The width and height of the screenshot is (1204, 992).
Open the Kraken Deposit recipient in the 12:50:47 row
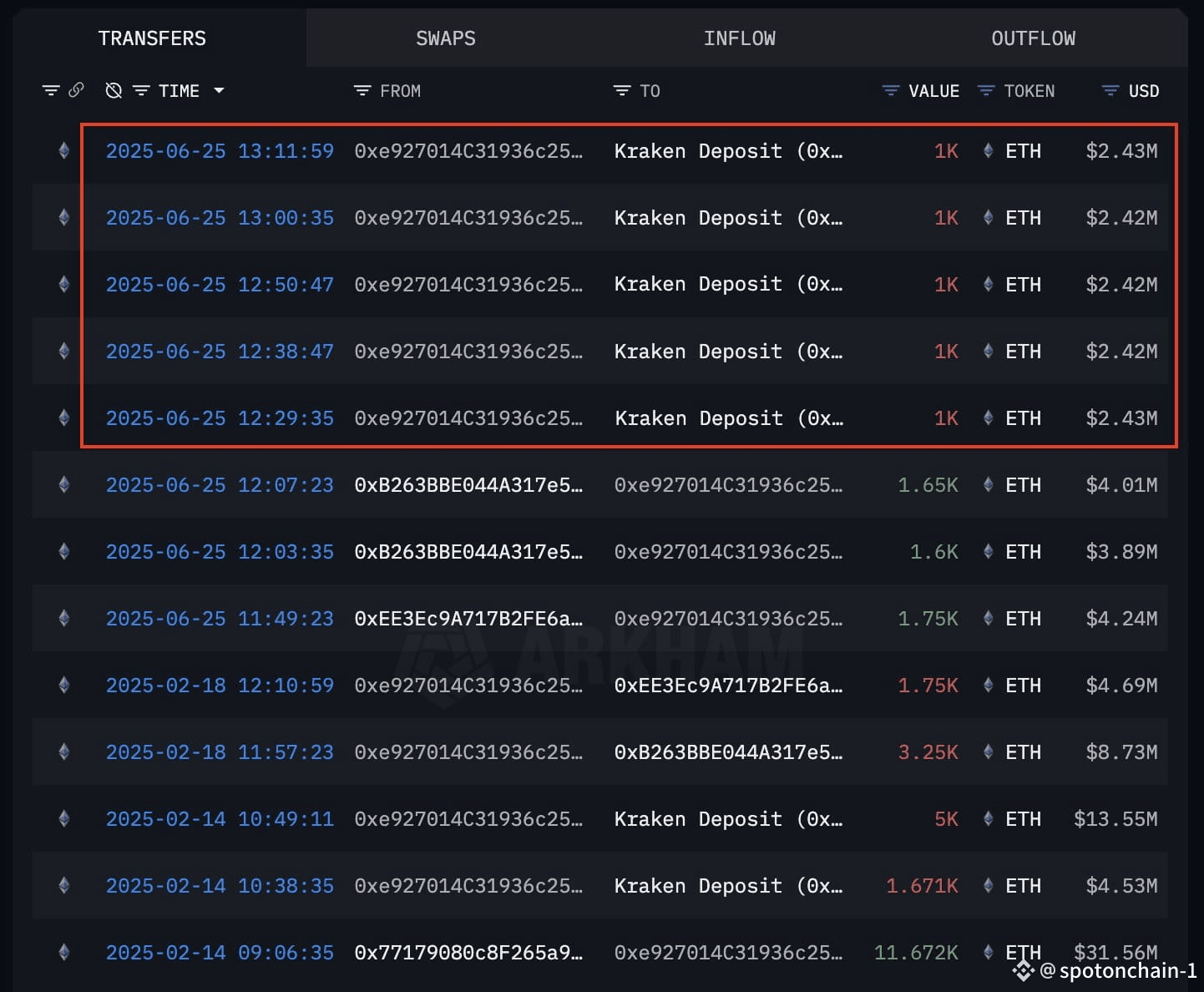coord(728,285)
